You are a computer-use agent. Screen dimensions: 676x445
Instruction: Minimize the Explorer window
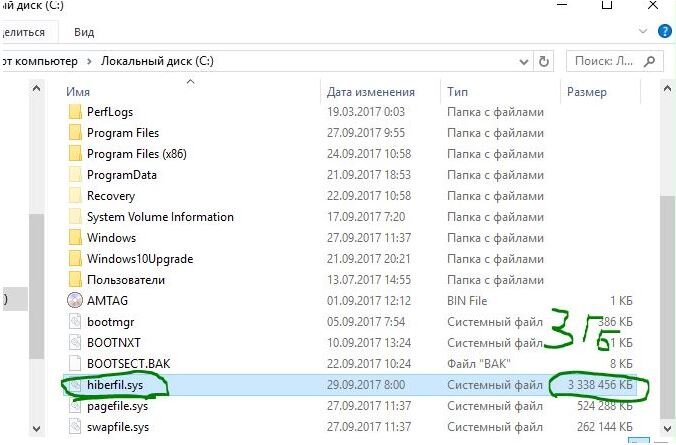(x=562, y=5)
